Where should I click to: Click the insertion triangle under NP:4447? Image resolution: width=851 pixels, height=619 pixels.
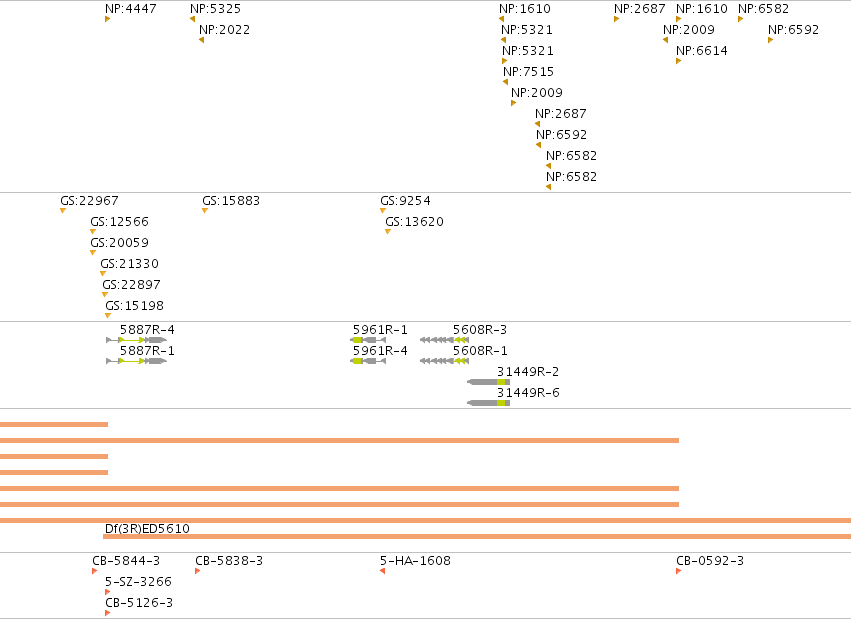[x=107, y=20]
